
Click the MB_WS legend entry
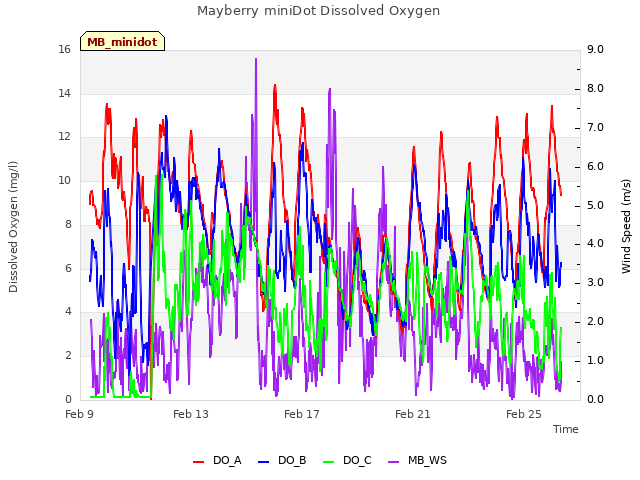(417, 461)
